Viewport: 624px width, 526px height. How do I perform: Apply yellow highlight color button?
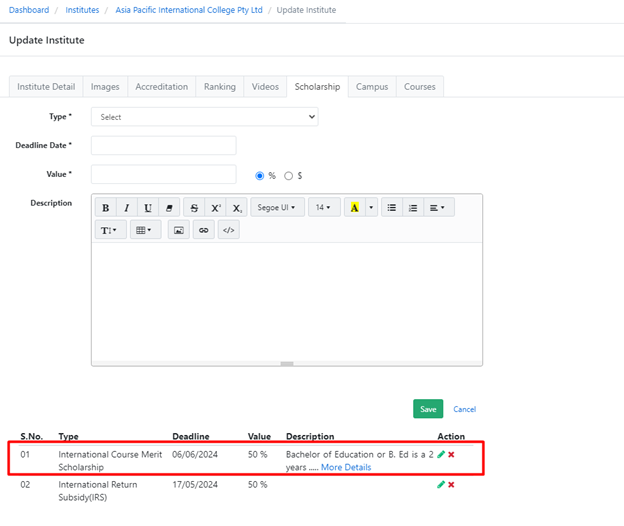[355, 208]
